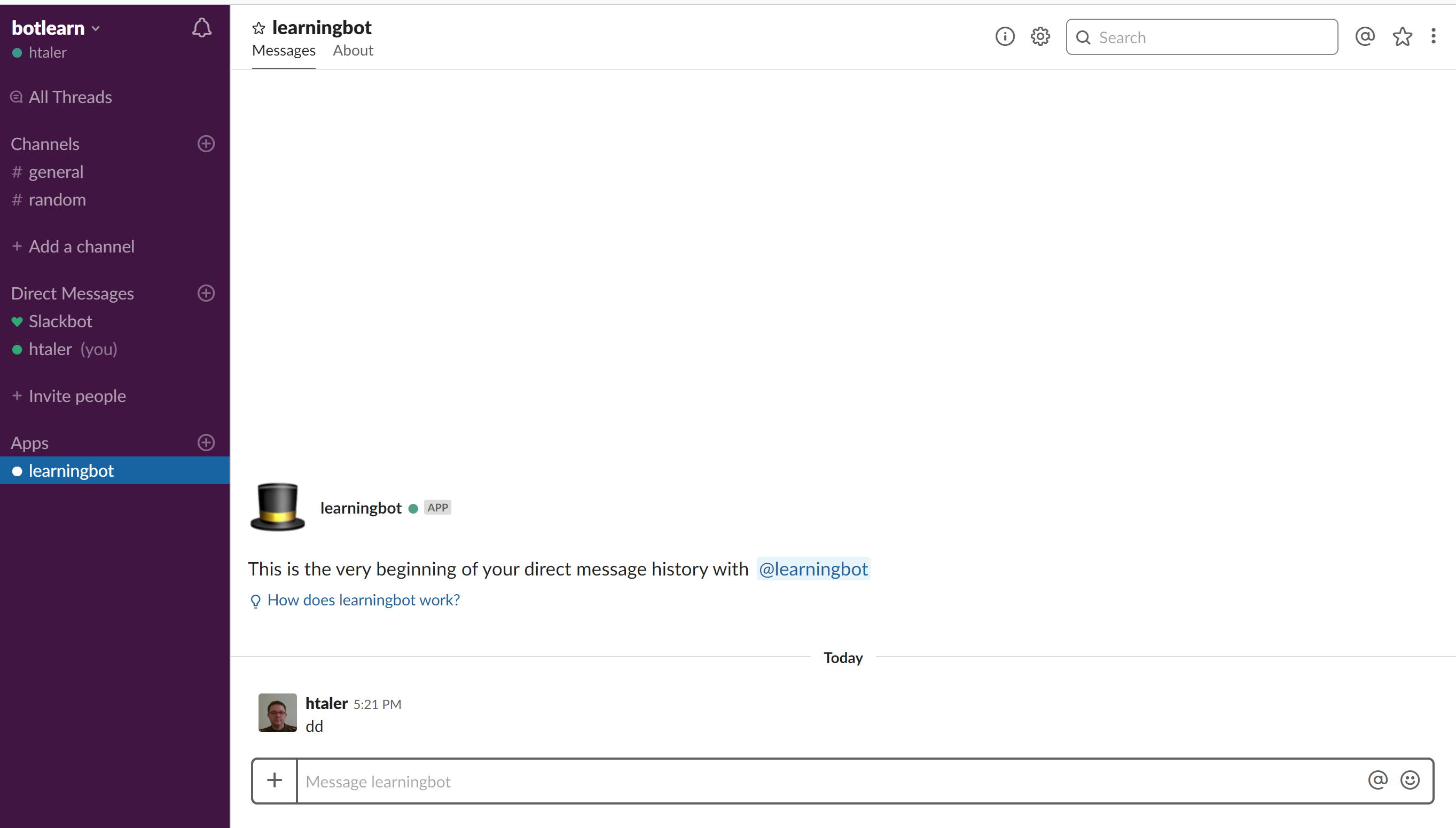Star the learningbot conversation in header
Image resolution: width=1456 pixels, height=828 pixels.
(x=259, y=28)
